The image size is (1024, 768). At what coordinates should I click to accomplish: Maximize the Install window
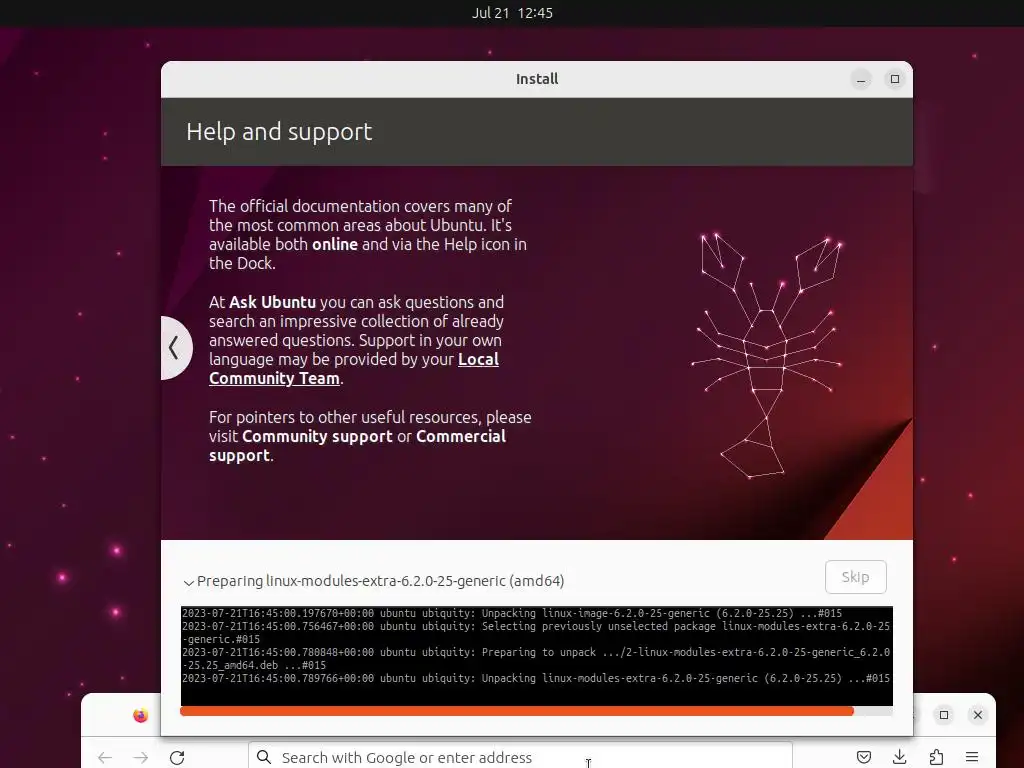click(895, 79)
